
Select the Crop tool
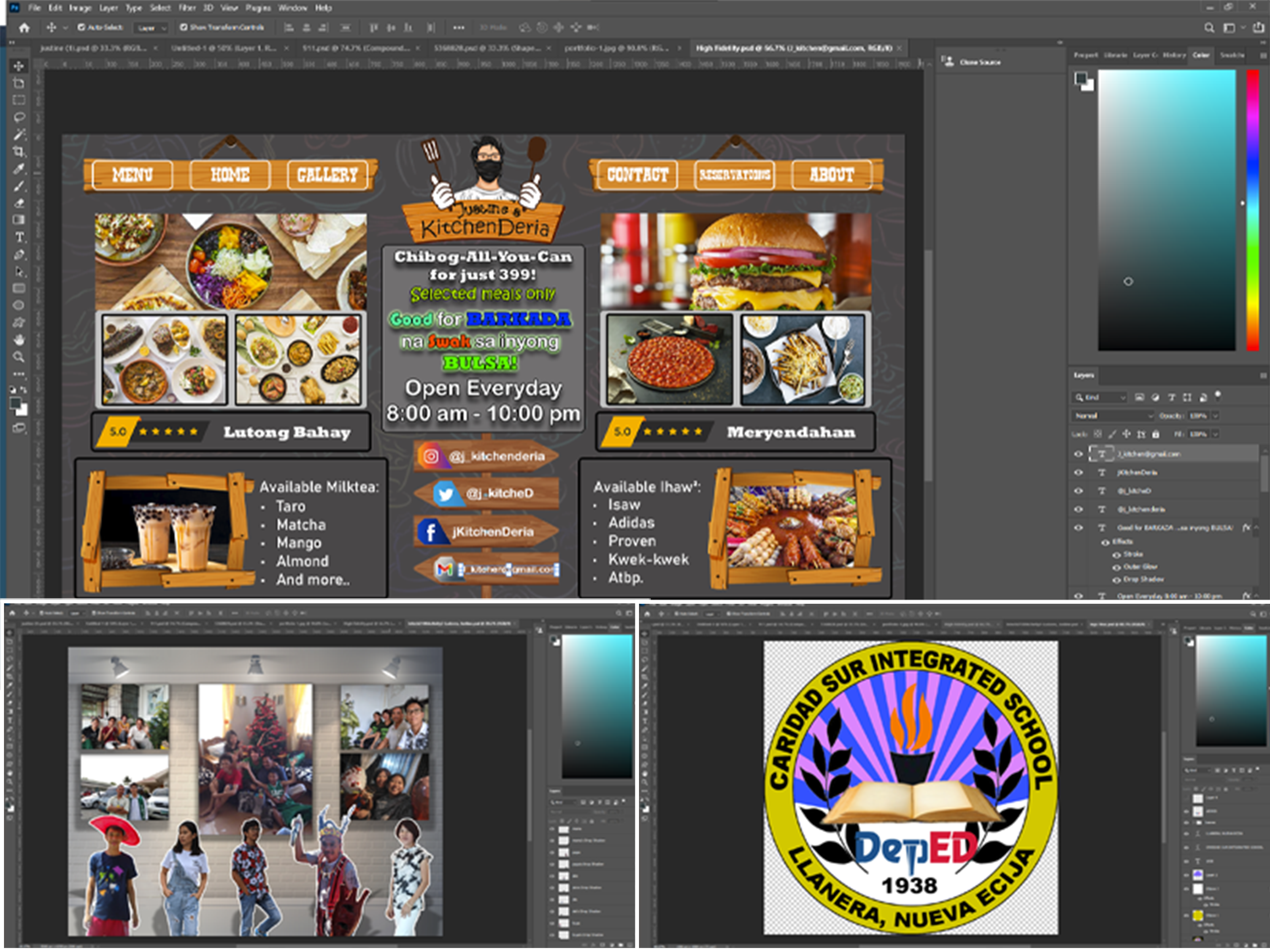pyautogui.click(x=19, y=152)
